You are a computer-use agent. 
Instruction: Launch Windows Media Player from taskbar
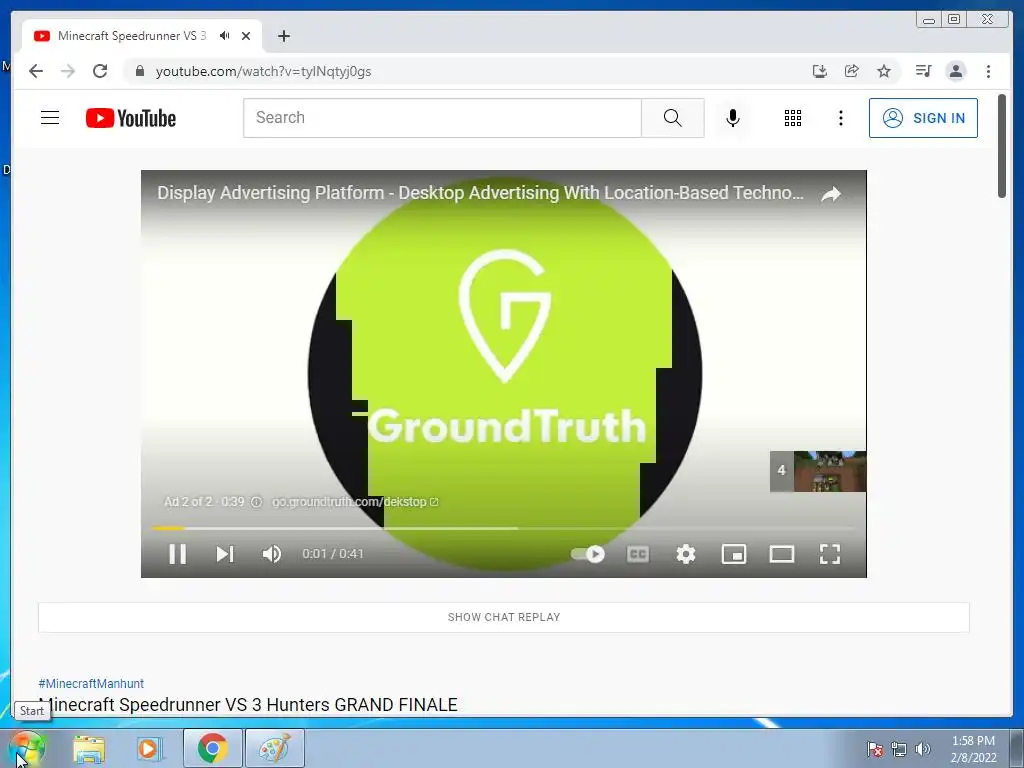[150, 749]
